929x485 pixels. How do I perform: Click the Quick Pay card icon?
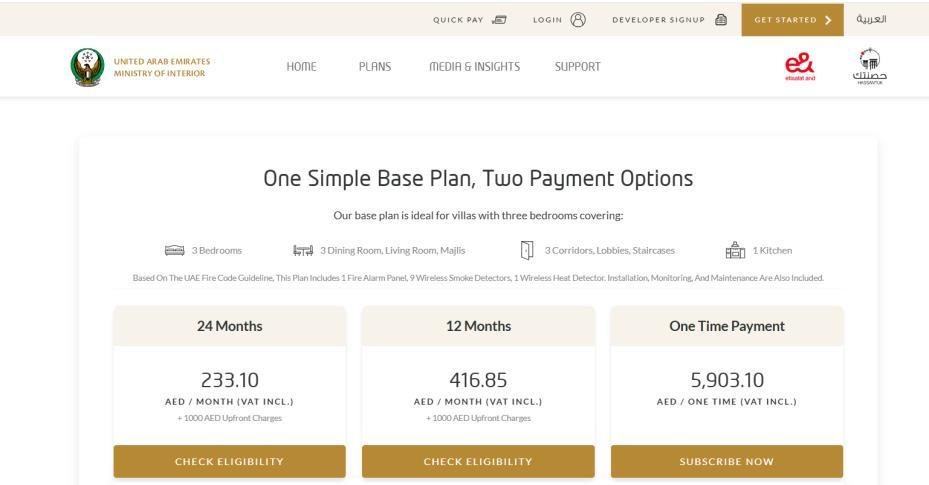(502, 19)
